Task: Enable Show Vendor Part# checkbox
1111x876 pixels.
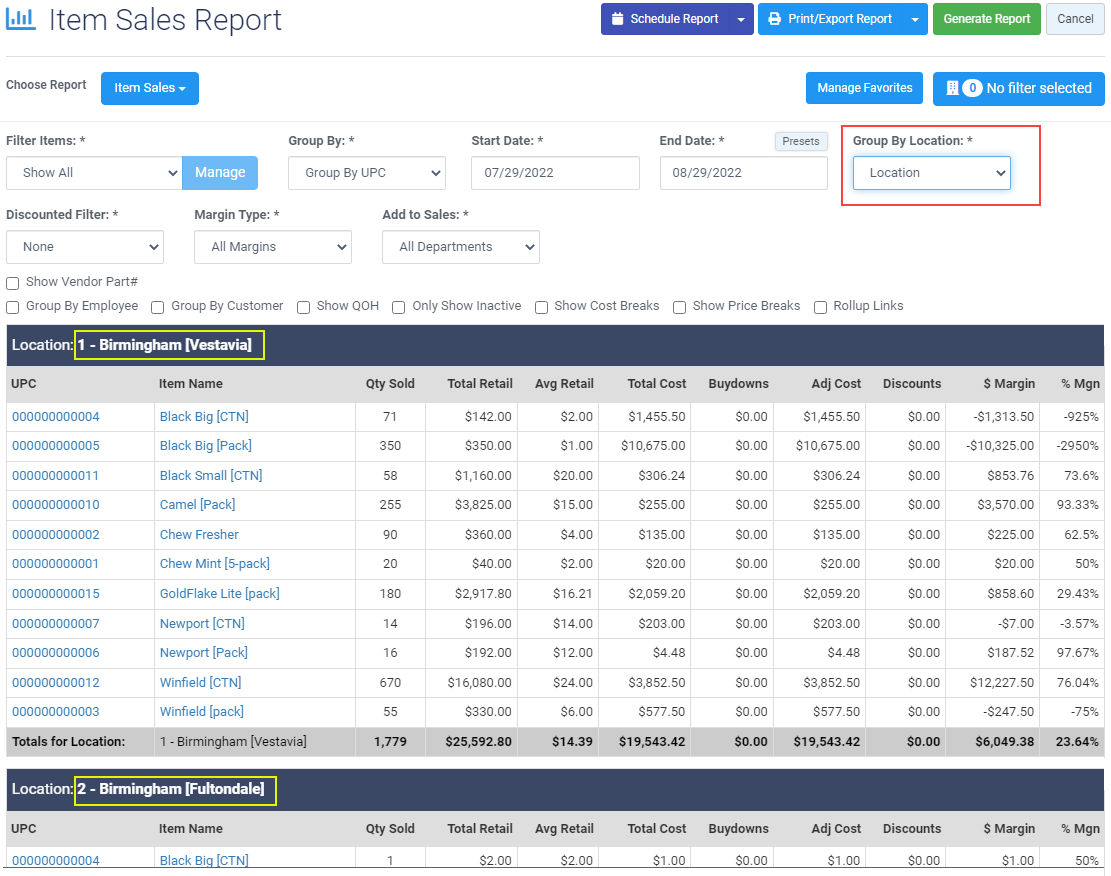Action: 13,283
